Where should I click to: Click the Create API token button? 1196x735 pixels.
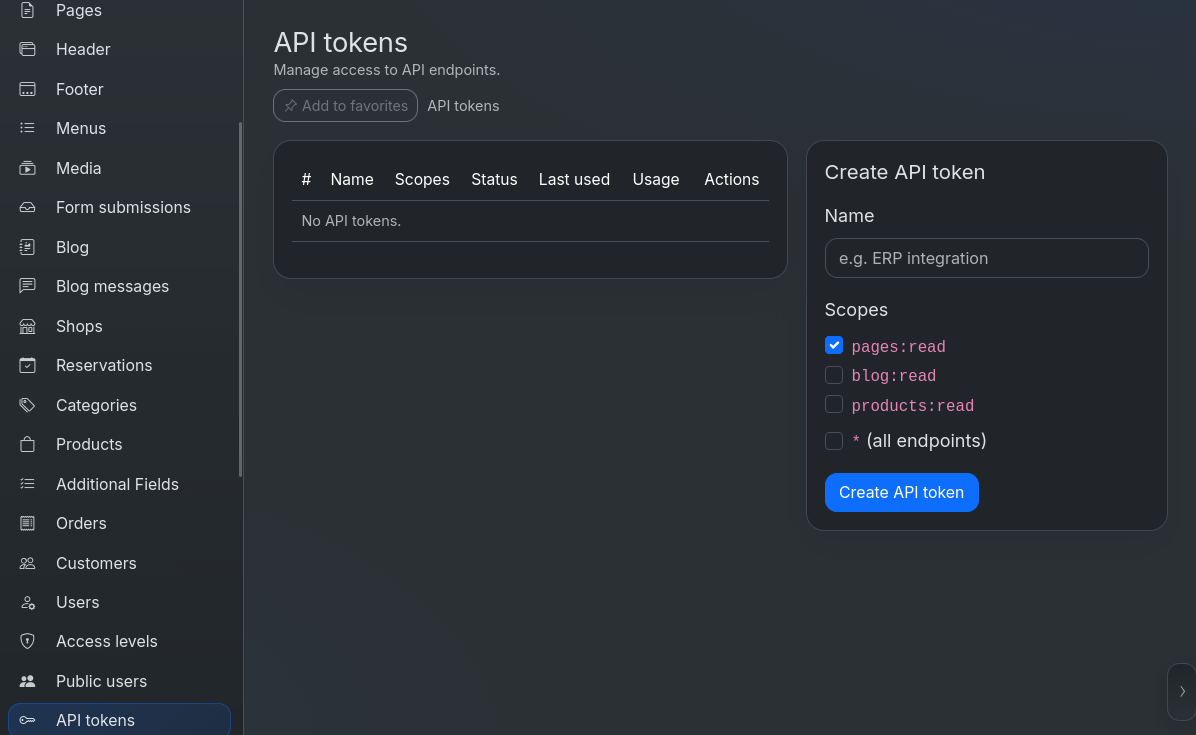(x=902, y=493)
